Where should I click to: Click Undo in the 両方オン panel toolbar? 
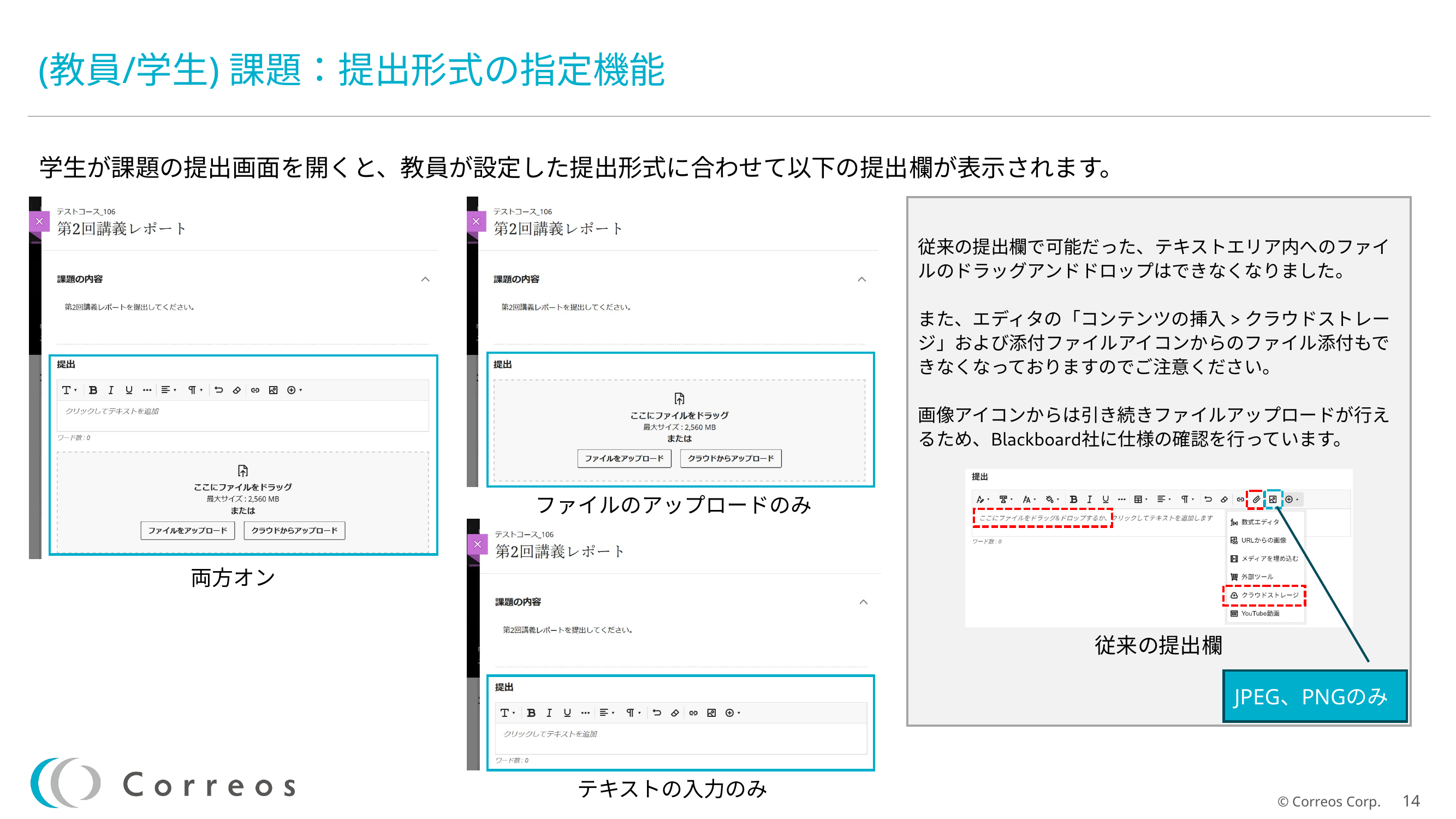point(219,390)
